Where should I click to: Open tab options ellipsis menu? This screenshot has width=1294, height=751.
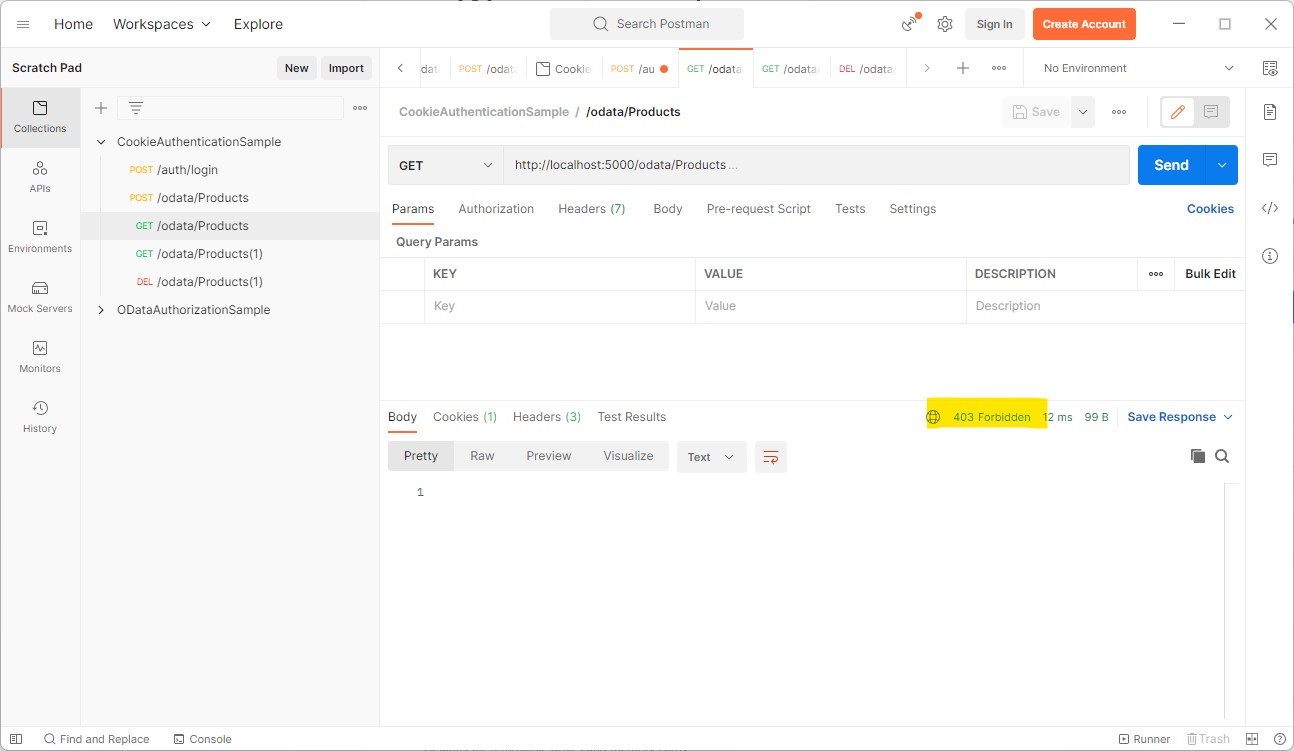click(999, 68)
